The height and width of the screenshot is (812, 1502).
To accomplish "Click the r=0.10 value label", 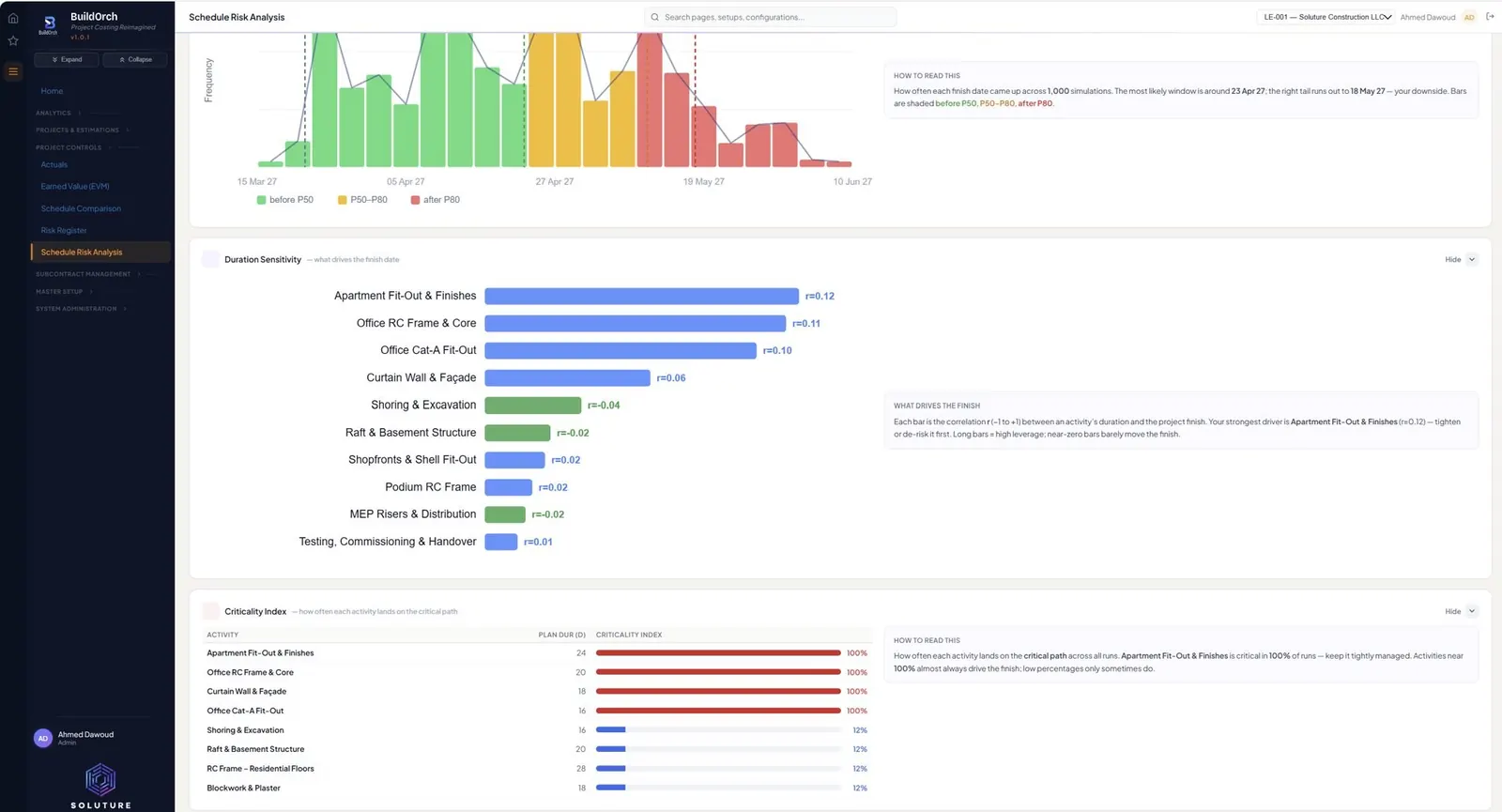I will (x=777, y=351).
